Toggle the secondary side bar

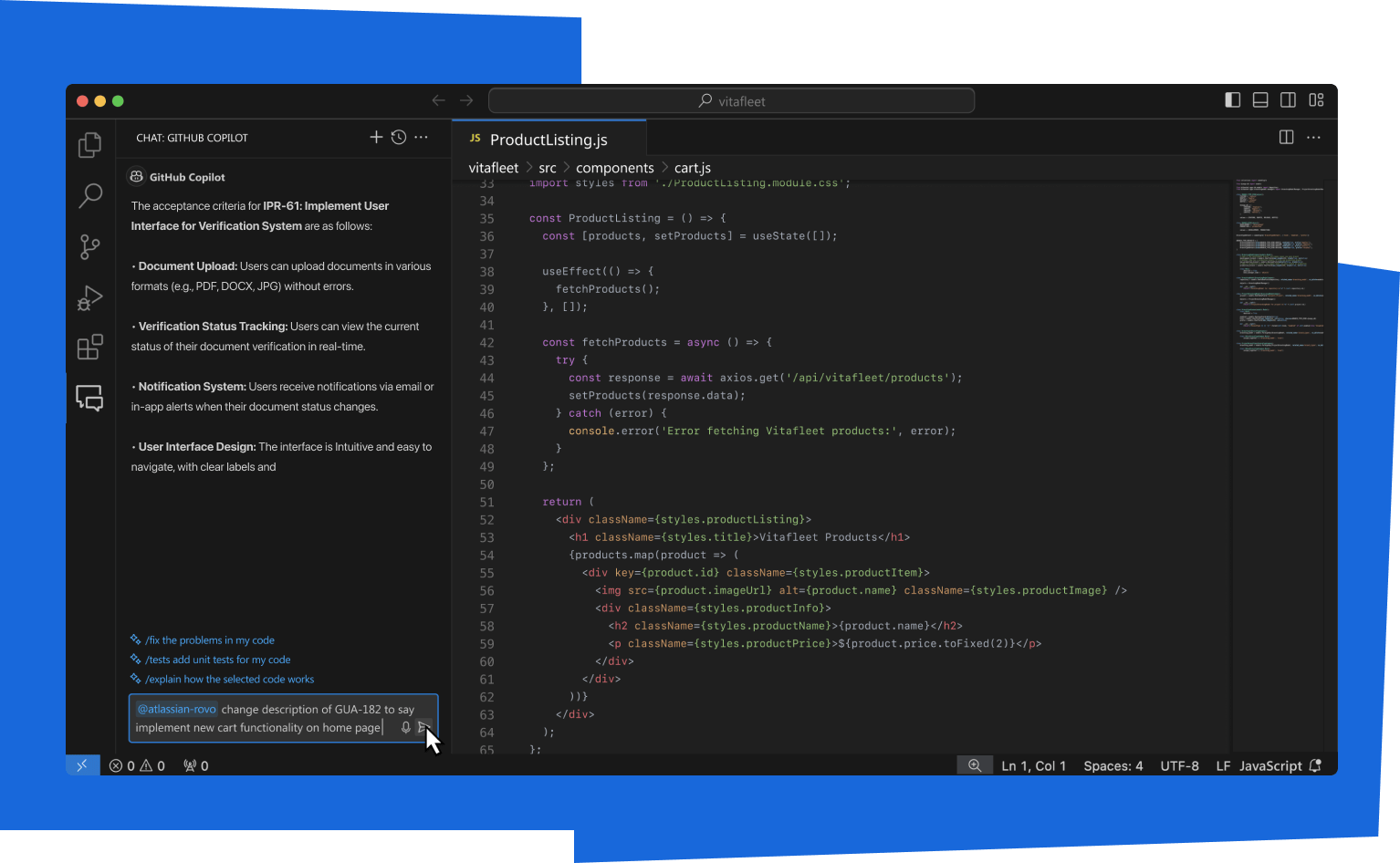[x=1288, y=100]
